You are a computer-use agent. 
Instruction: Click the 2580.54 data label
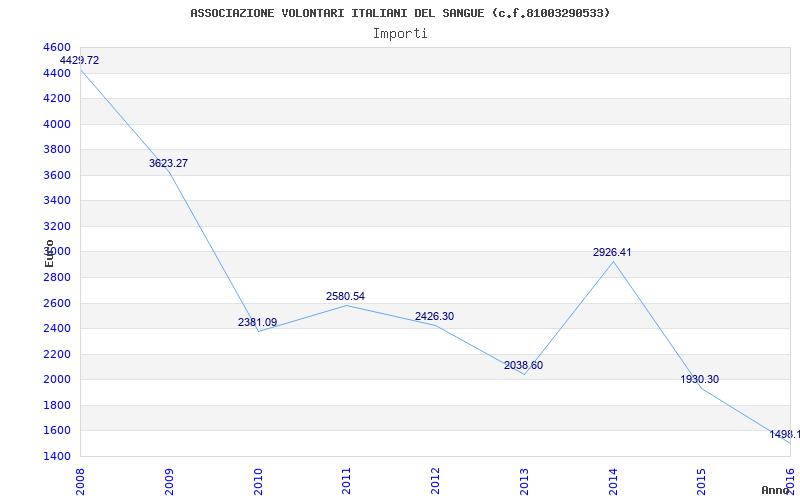345,296
